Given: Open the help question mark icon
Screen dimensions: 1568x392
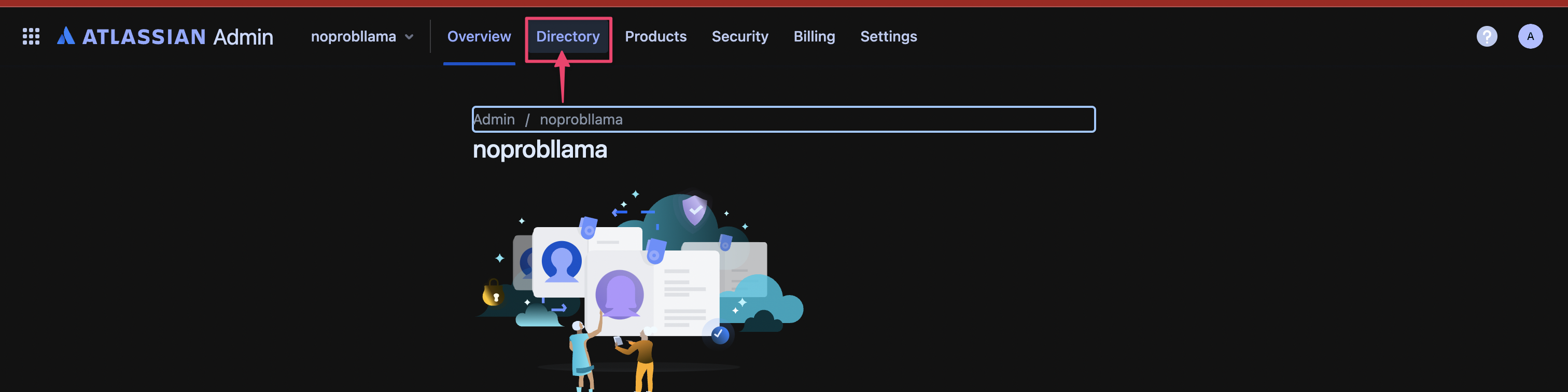Looking at the screenshot, I should click(1487, 36).
